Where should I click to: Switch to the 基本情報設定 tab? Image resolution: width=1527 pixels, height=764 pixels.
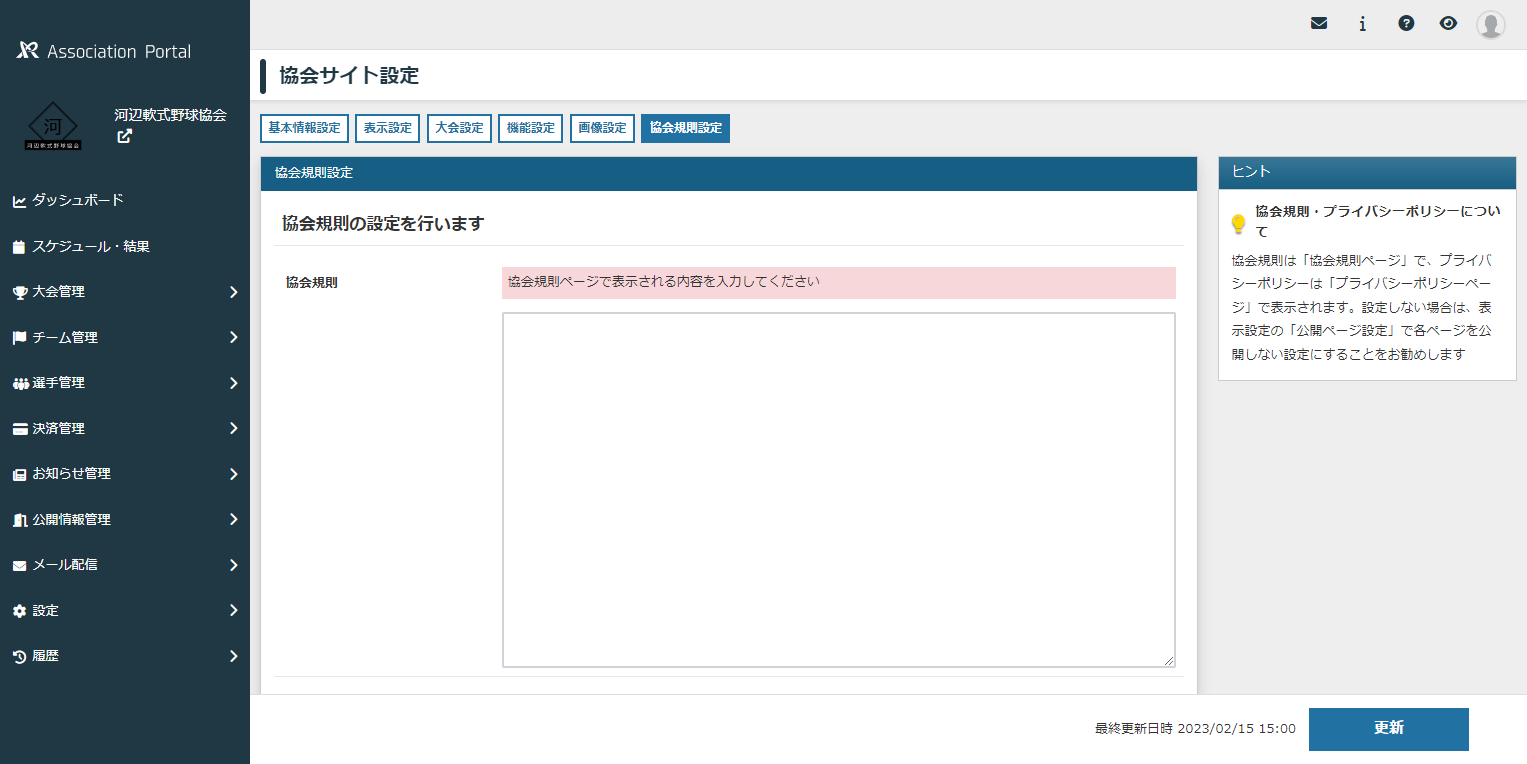pos(304,128)
